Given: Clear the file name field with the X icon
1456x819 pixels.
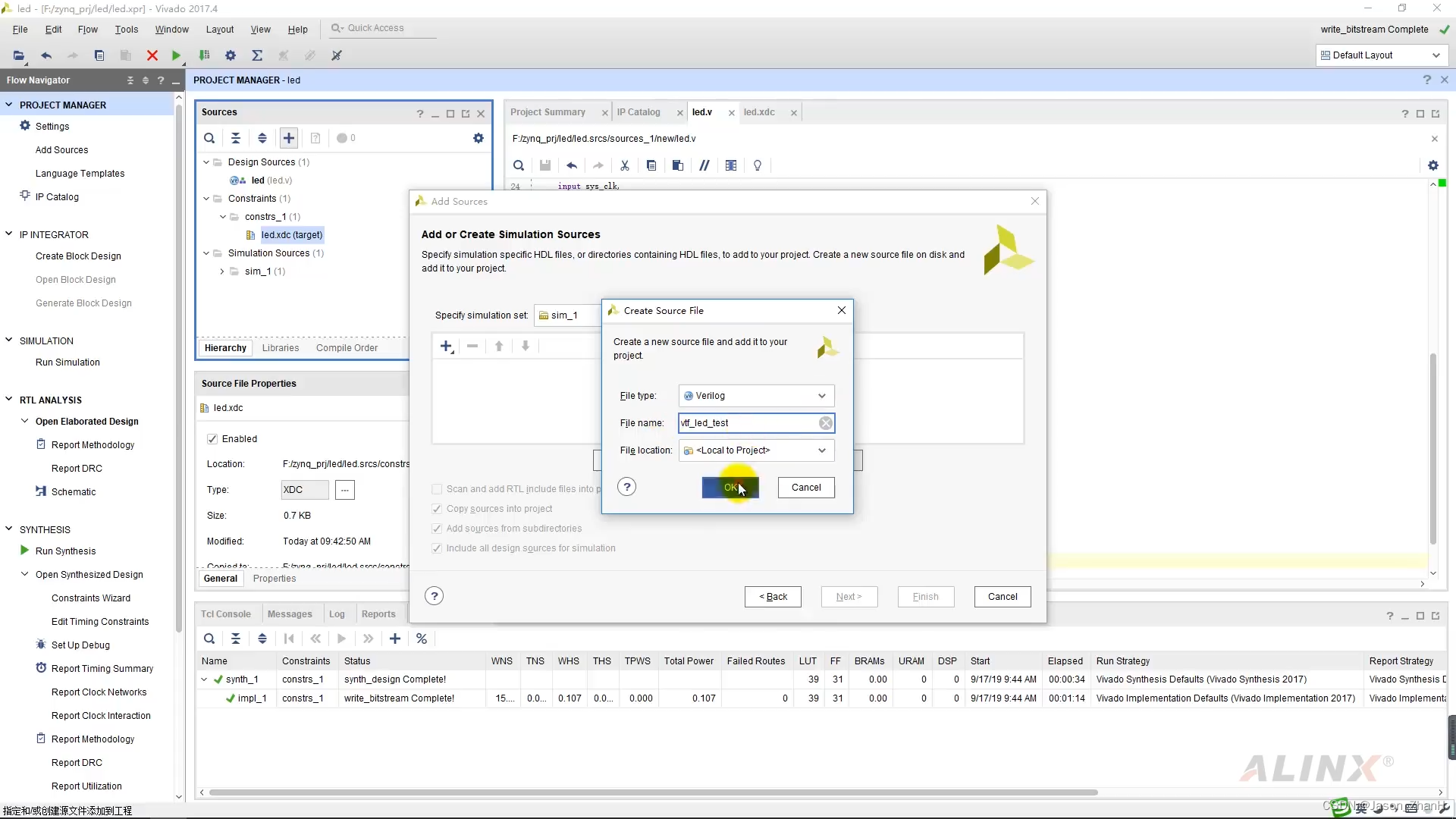Looking at the screenshot, I should click(825, 423).
